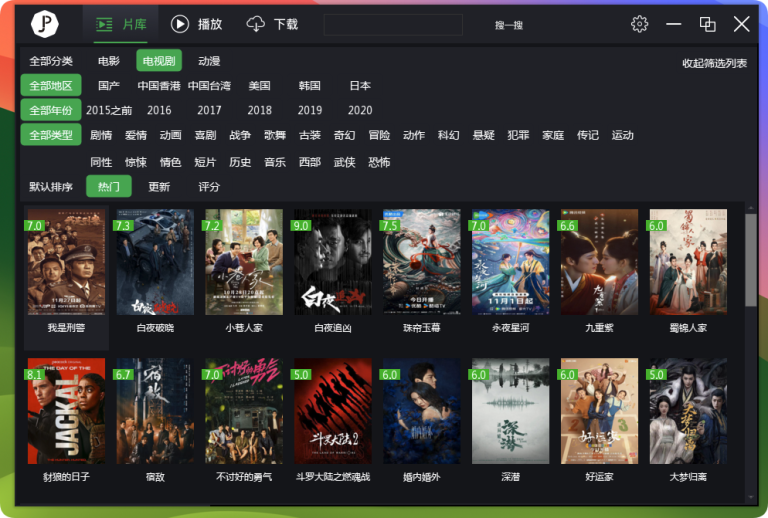Choose the 悬疑 genre filter
Screen dimensions: 768x518
click(x=483, y=136)
